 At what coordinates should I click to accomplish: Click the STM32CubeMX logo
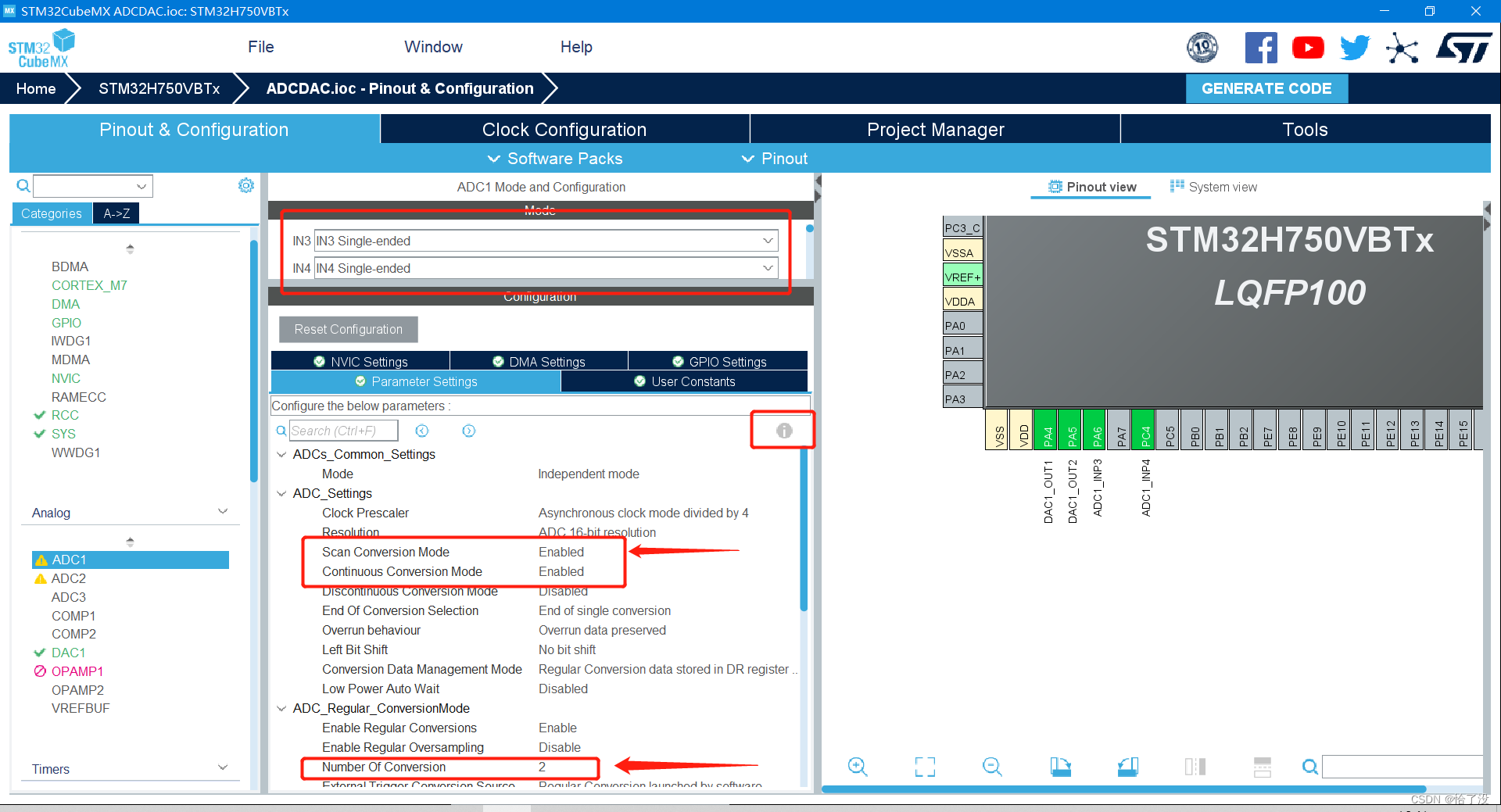click(41, 48)
